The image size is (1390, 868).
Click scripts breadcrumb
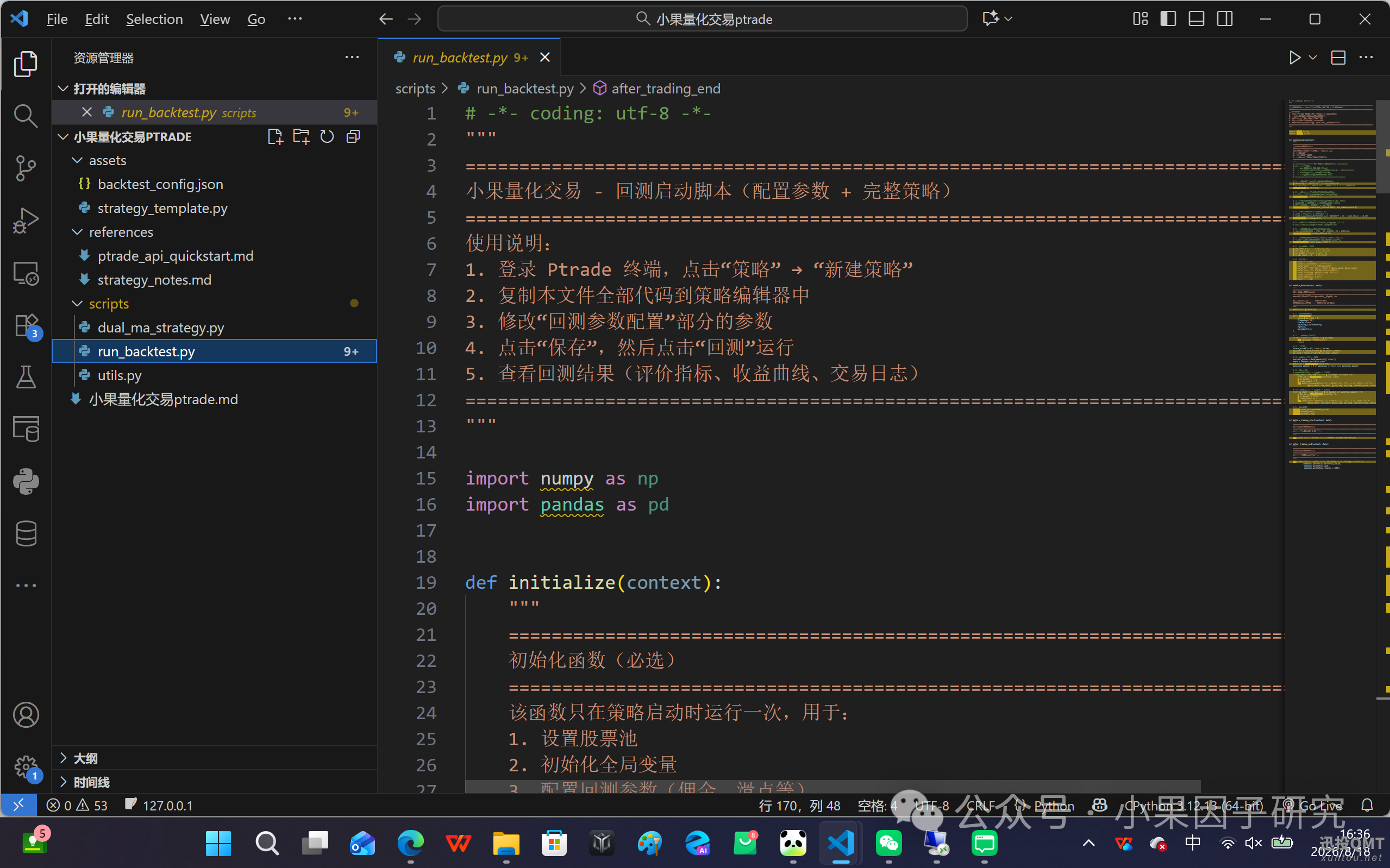tap(415, 89)
